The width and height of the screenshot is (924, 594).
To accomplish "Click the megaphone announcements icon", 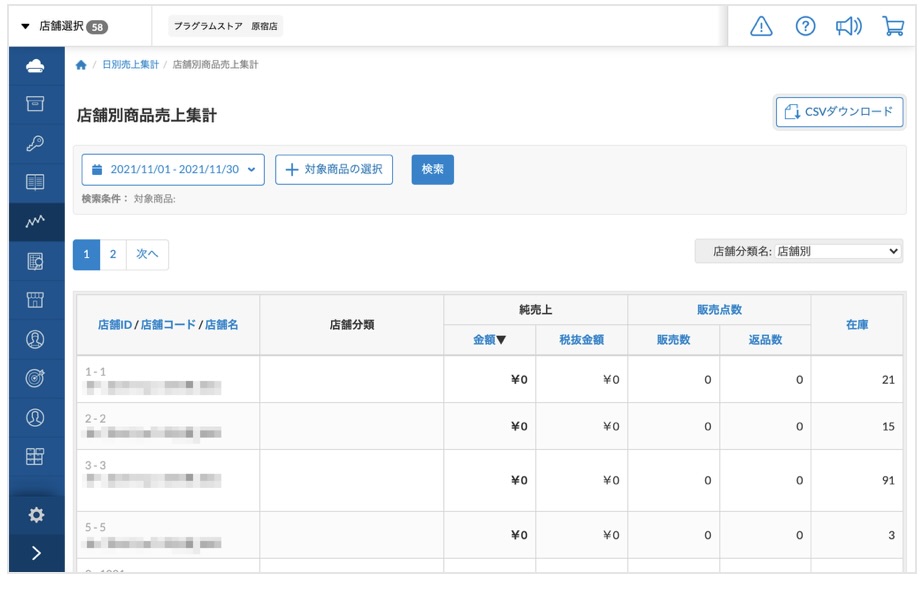I will click(849, 27).
